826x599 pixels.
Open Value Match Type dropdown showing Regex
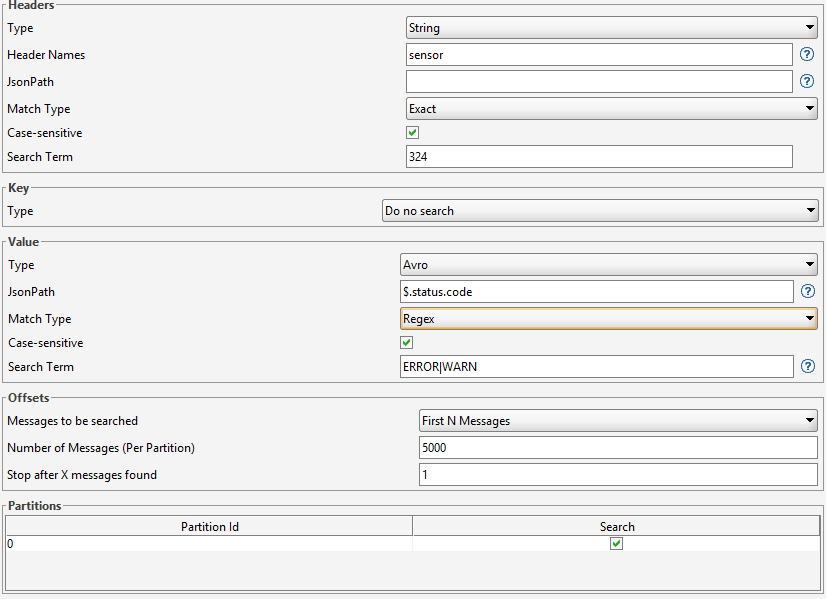tap(608, 319)
